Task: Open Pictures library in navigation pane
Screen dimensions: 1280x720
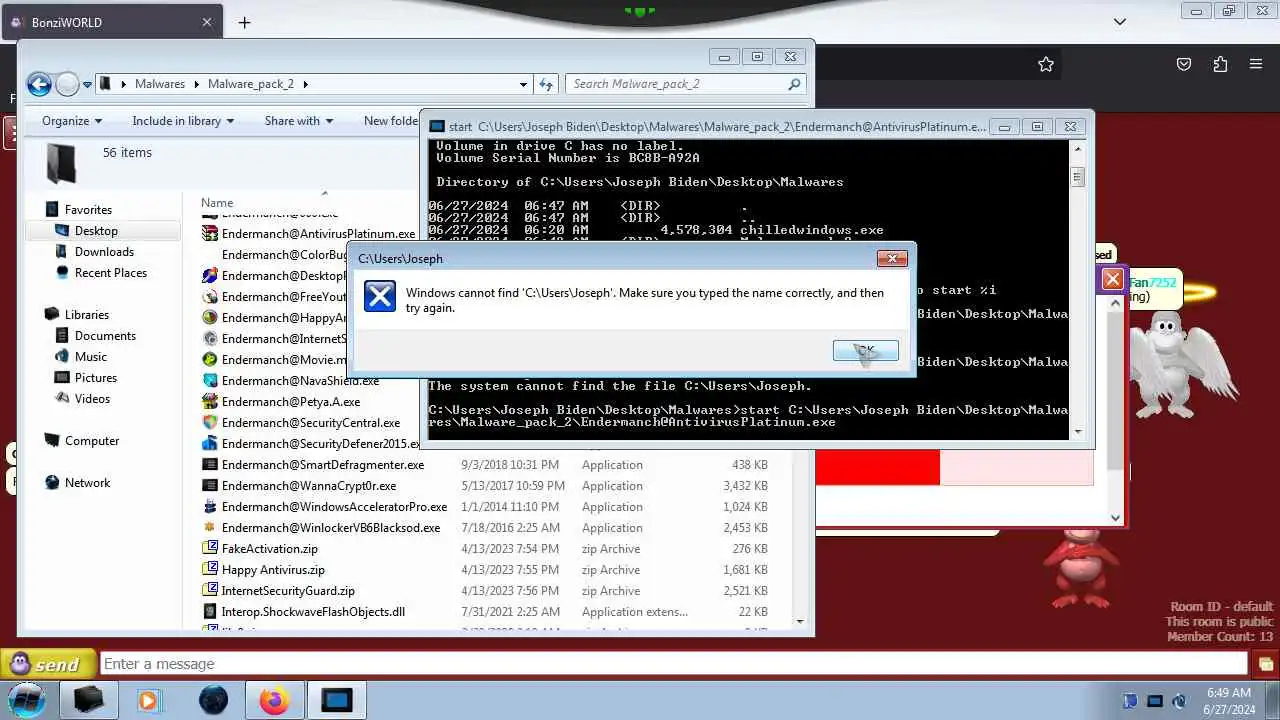Action: tap(96, 378)
